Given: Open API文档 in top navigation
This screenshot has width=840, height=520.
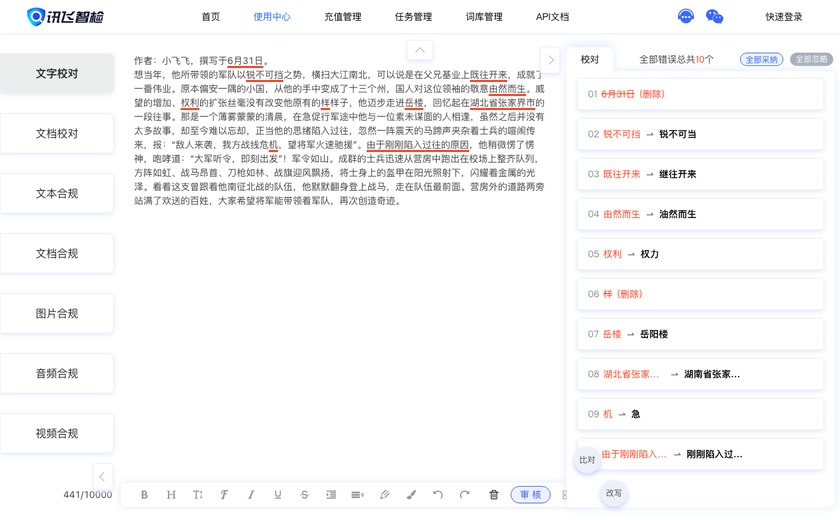Looking at the screenshot, I should [552, 17].
